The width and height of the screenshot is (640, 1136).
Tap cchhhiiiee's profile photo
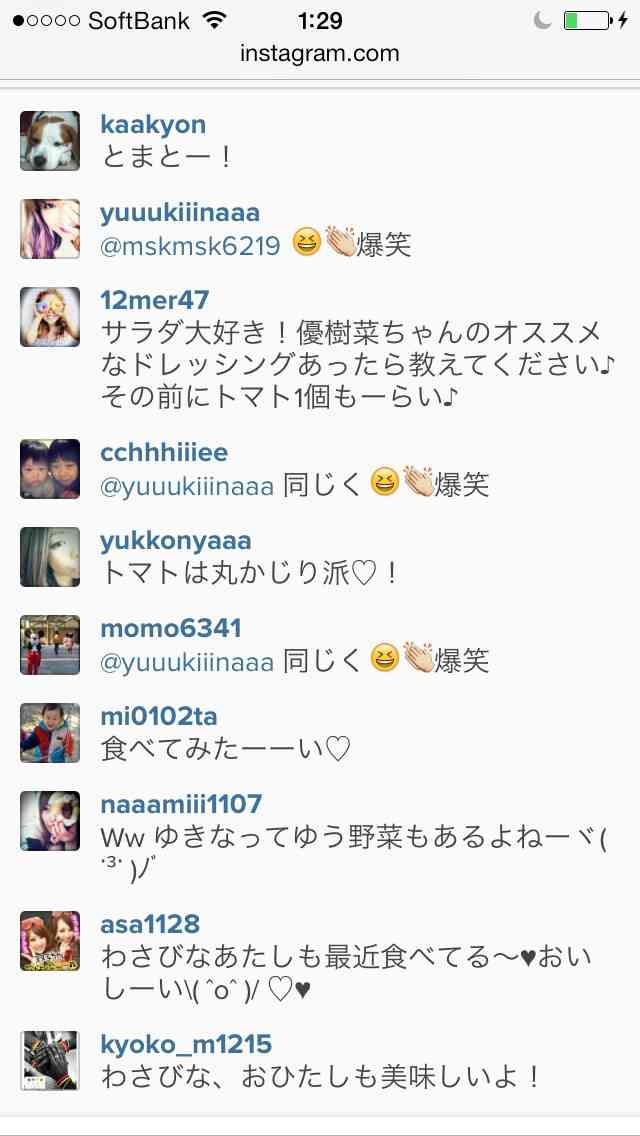pos(50,469)
